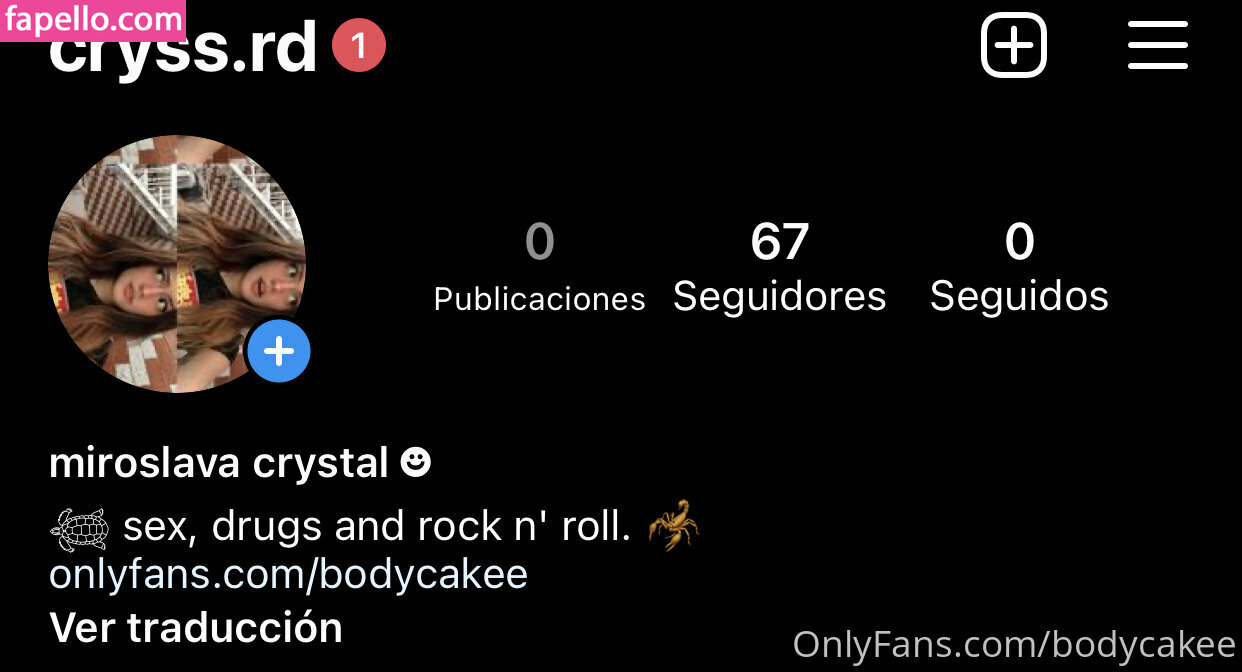Add a story with the blue plus icon
The width and height of the screenshot is (1242, 672).
278,352
